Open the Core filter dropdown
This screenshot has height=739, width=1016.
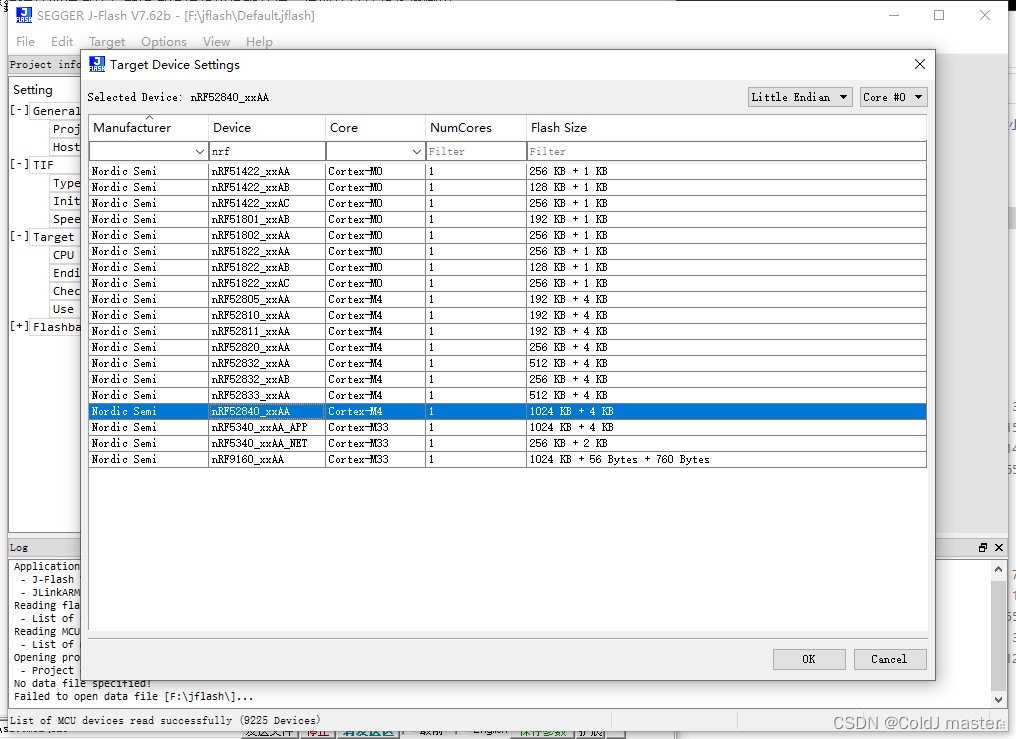tap(417, 152)
